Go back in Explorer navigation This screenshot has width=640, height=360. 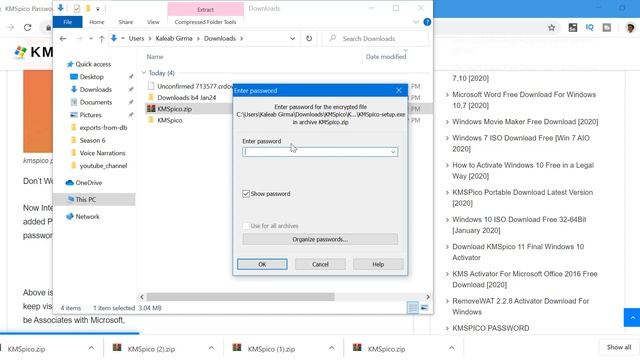click(x=63, y=38)
